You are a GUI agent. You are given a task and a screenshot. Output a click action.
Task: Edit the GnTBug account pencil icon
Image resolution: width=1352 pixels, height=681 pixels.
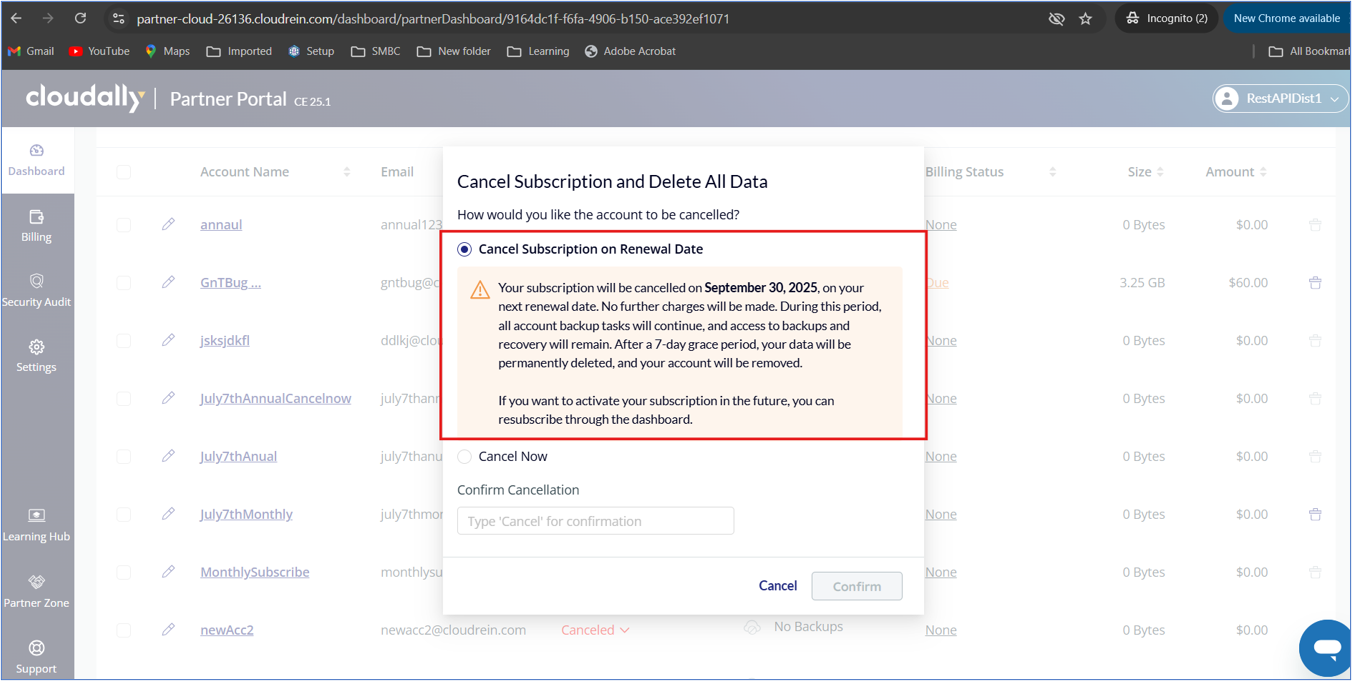click(x=168, y=282)
